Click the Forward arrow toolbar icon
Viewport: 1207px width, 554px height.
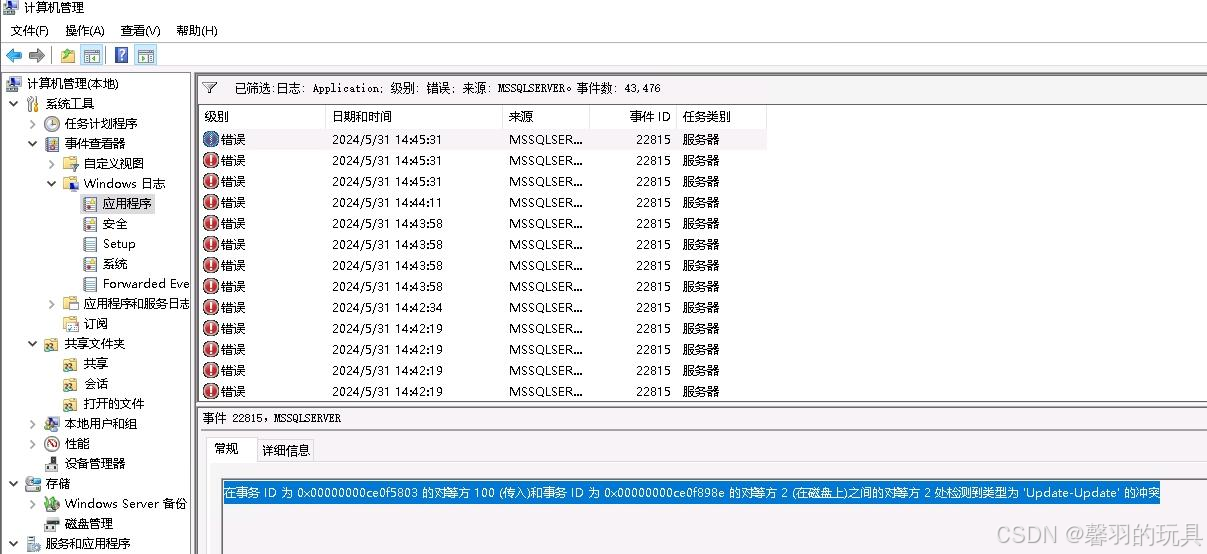(x=37, y=56)
